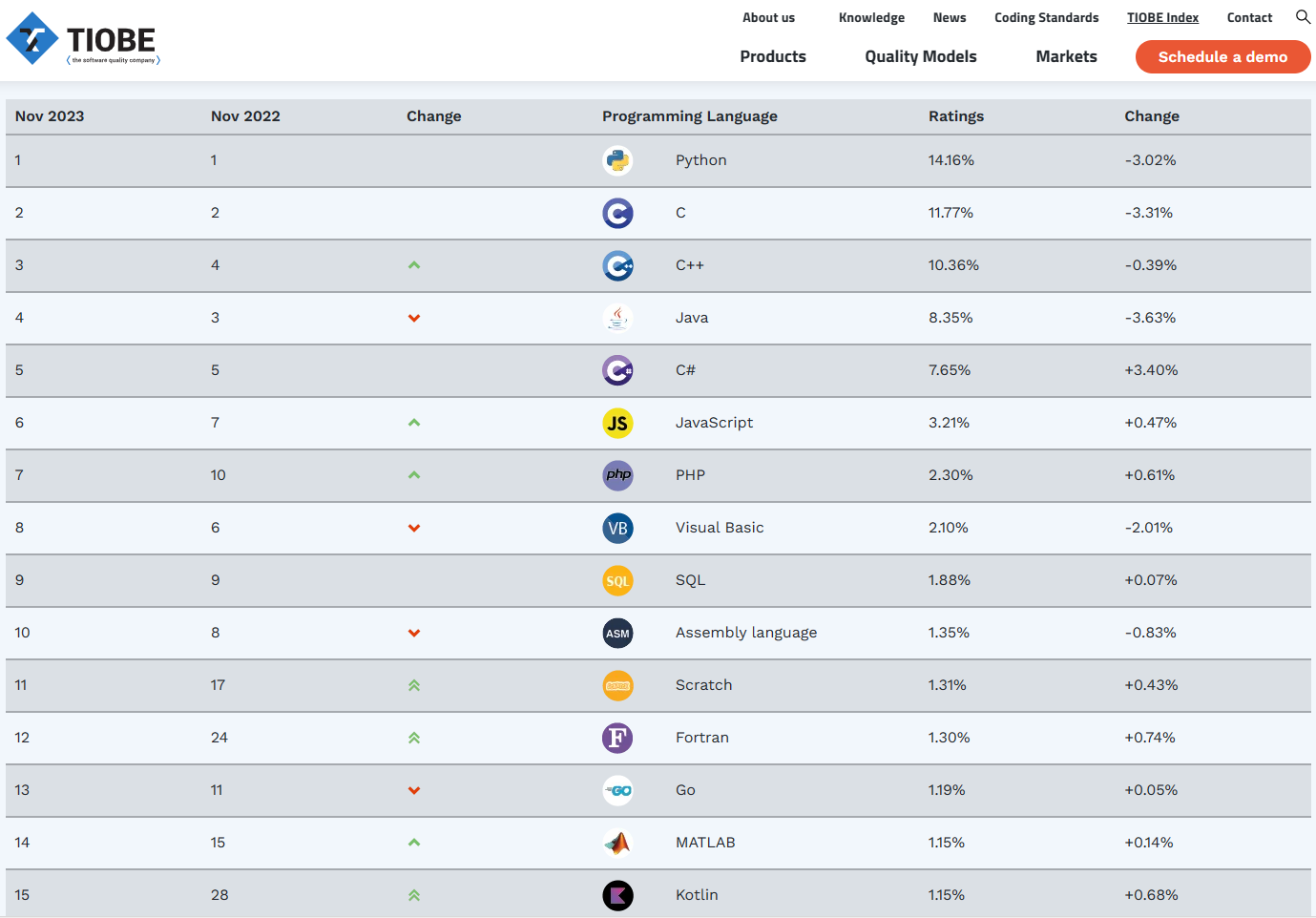Click the Schedule a demo button
Viewport: 1316px width, 918px height.
point(1222,56)
